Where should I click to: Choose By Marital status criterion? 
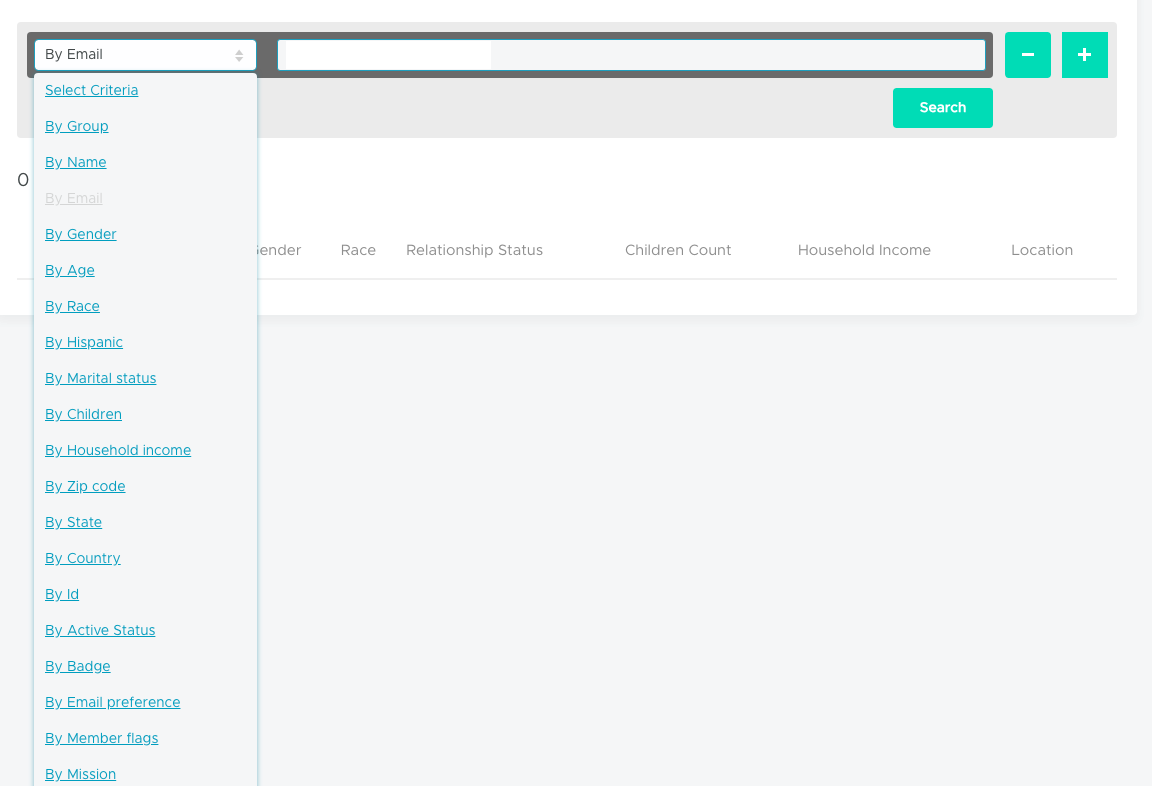coord(101,378)
